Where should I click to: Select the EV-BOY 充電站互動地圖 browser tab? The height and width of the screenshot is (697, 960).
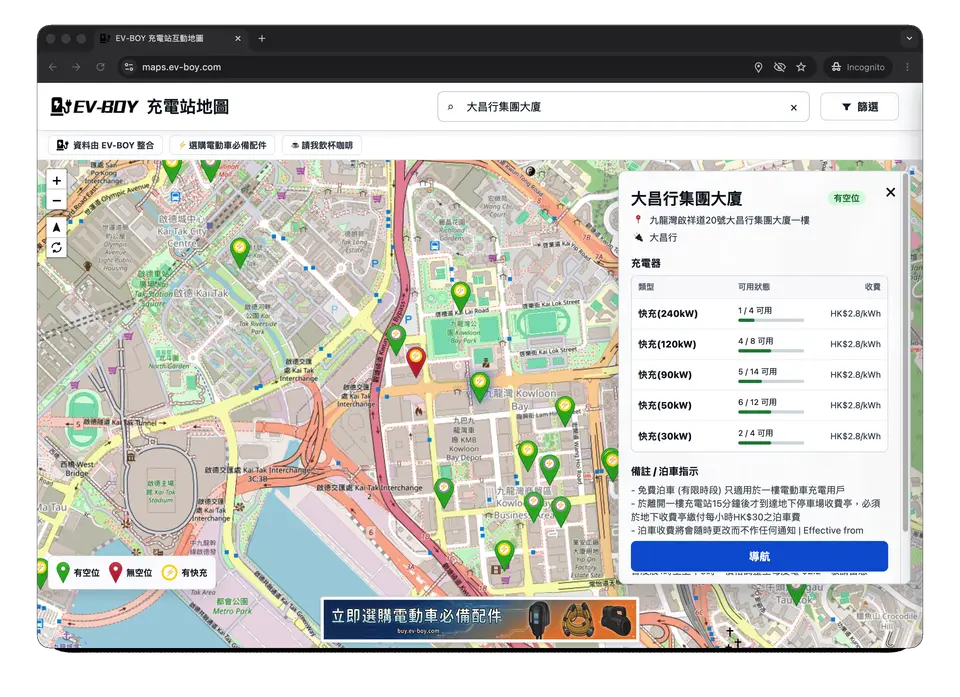(x=170, y=38)
